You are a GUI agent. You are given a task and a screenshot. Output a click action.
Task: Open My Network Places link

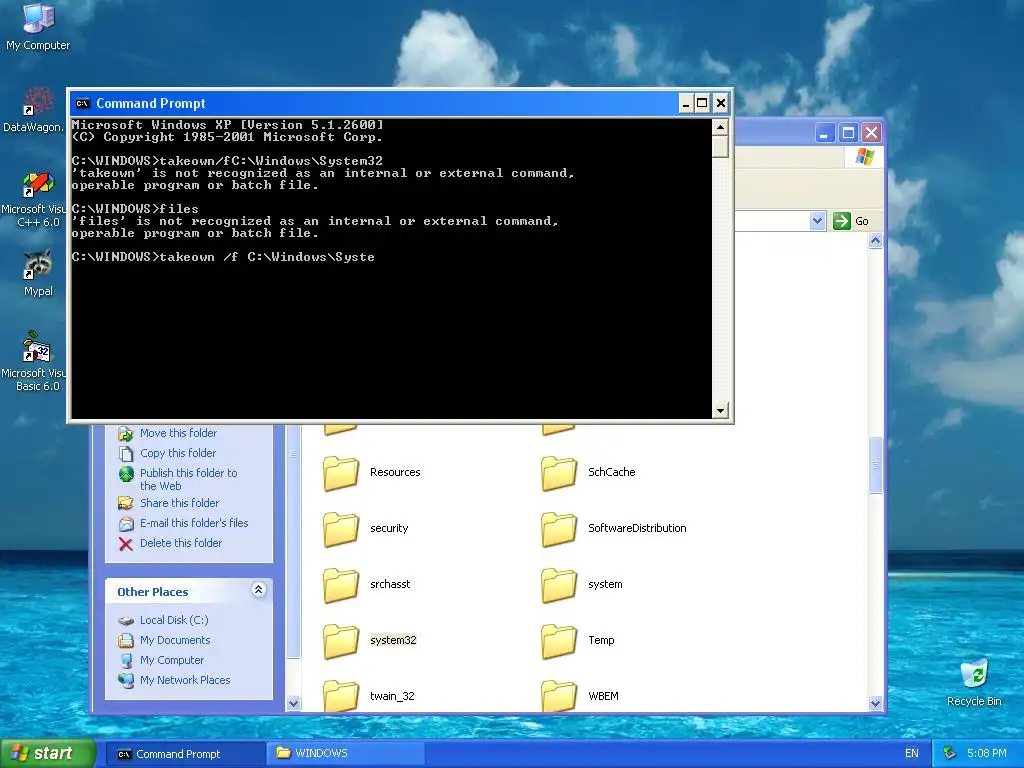click(185, 680)
